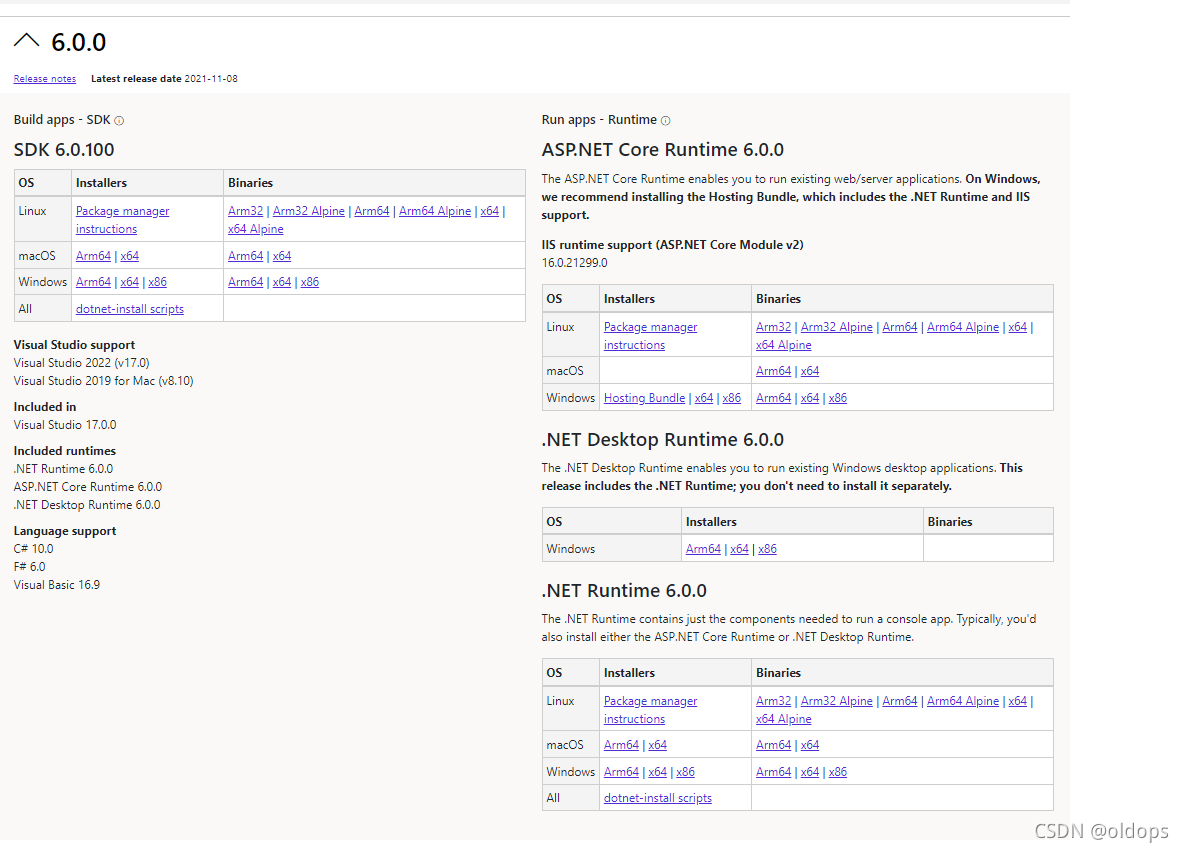Image resolution: width=1184 pixels, height=852 pixels.
Task: Download SDK Windows Arm64 installer
Action: [x=93, y=282]
